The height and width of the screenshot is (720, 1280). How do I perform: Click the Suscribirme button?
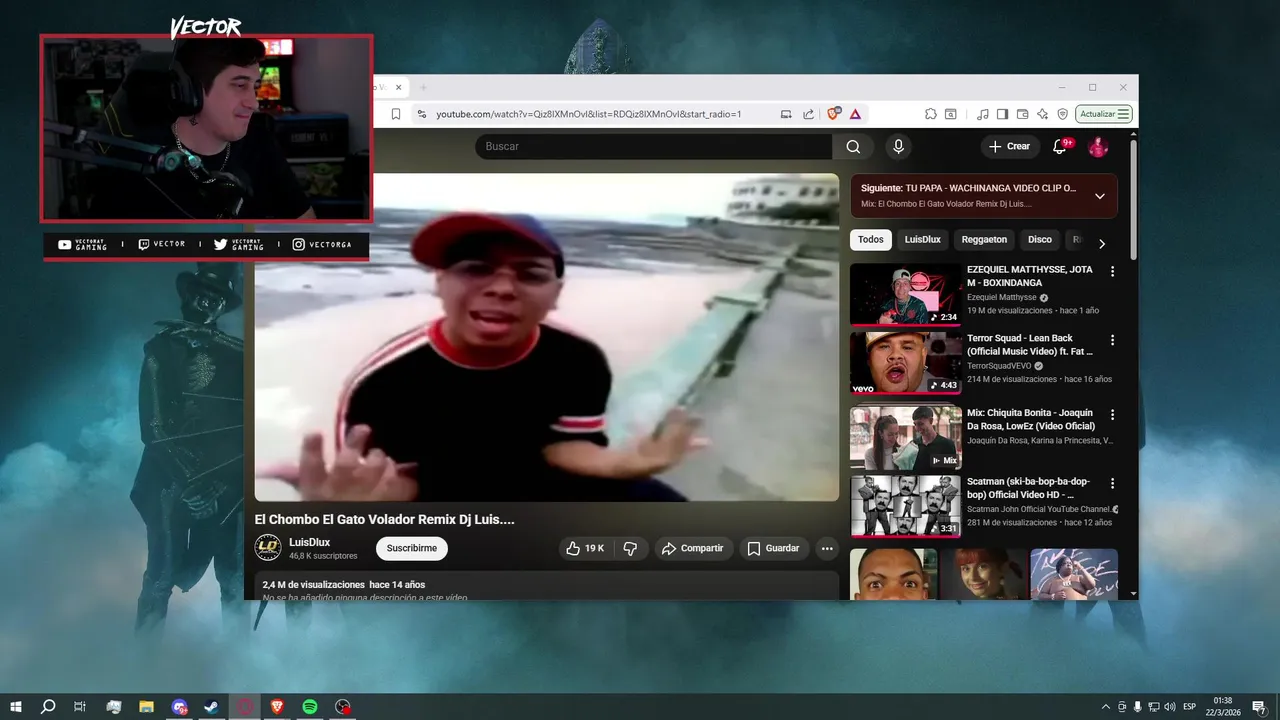pyautogui.click(x=412, y=548)
